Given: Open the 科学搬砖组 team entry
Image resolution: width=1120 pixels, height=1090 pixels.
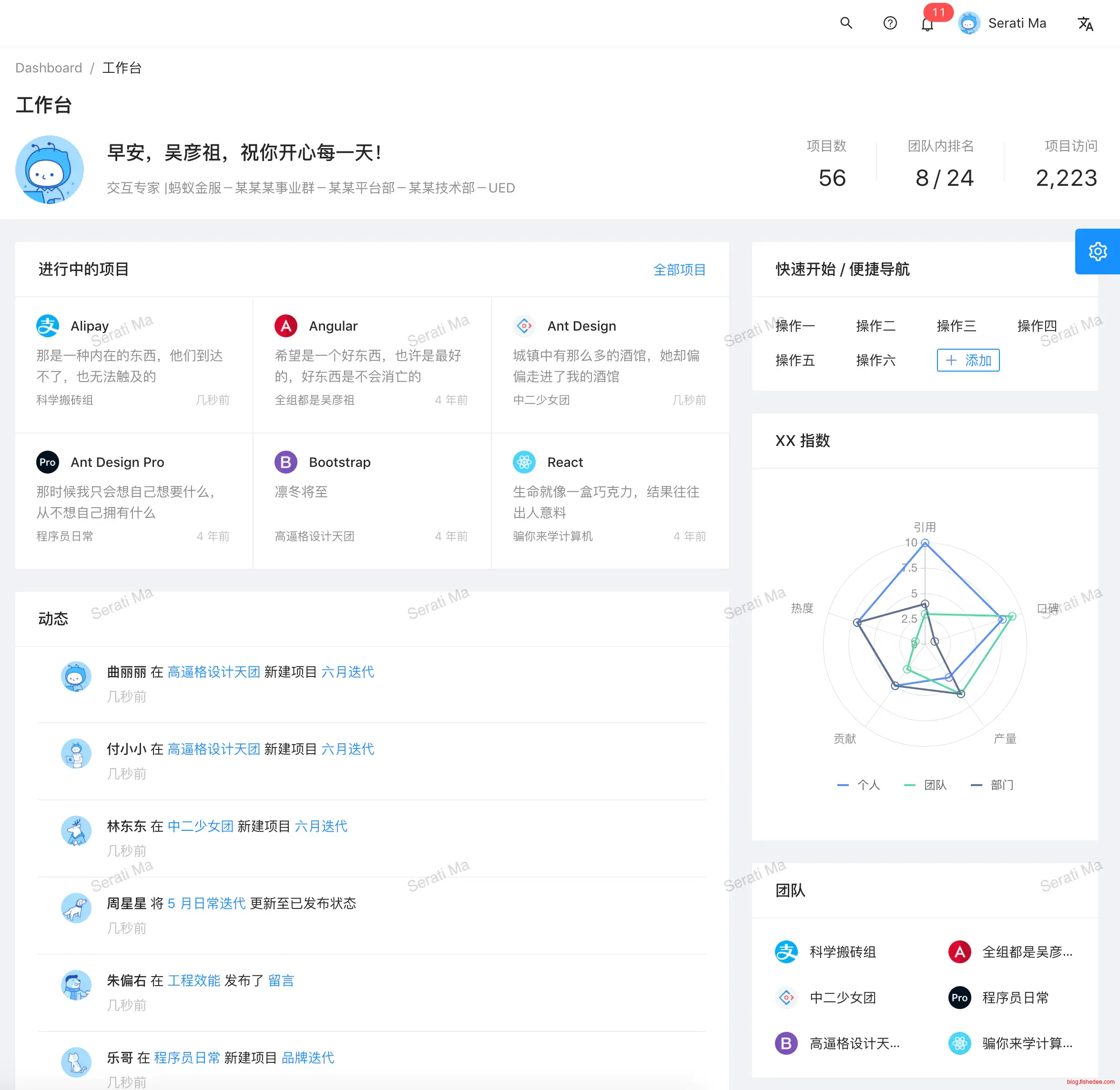Looking at the screenshot, I should click(842, 952).
